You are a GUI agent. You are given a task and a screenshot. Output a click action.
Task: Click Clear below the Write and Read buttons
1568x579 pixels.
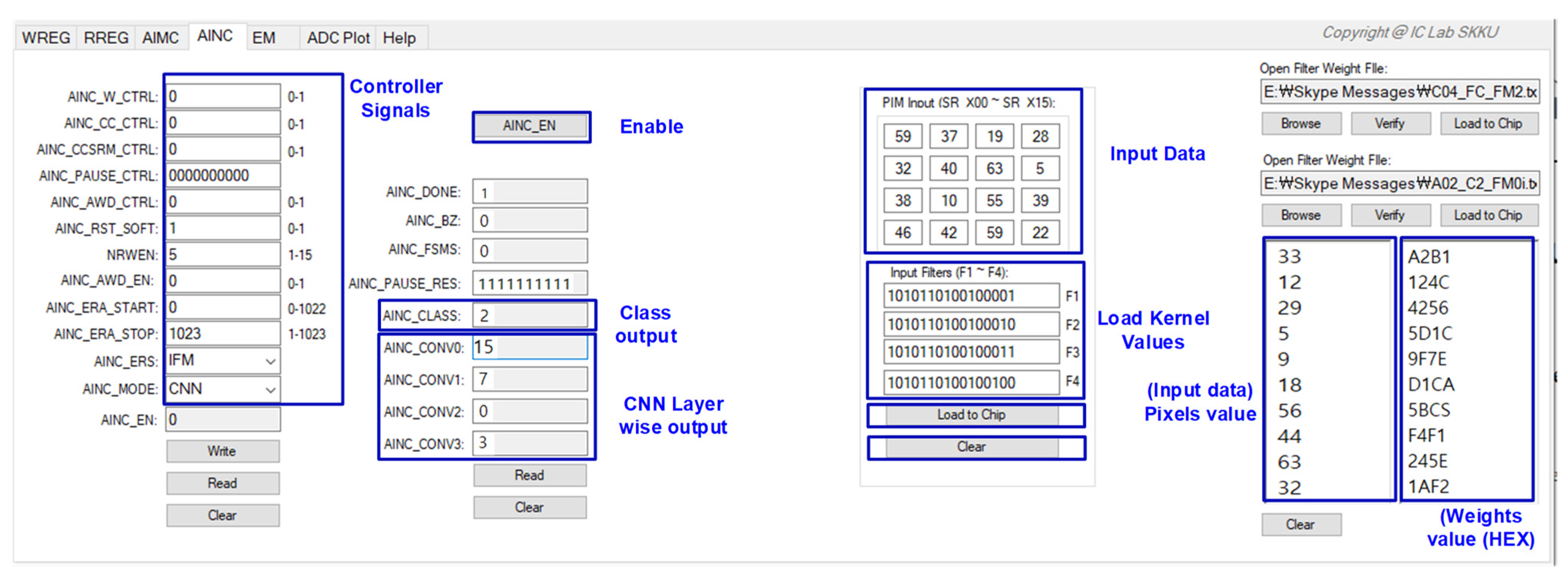[222, 515]
